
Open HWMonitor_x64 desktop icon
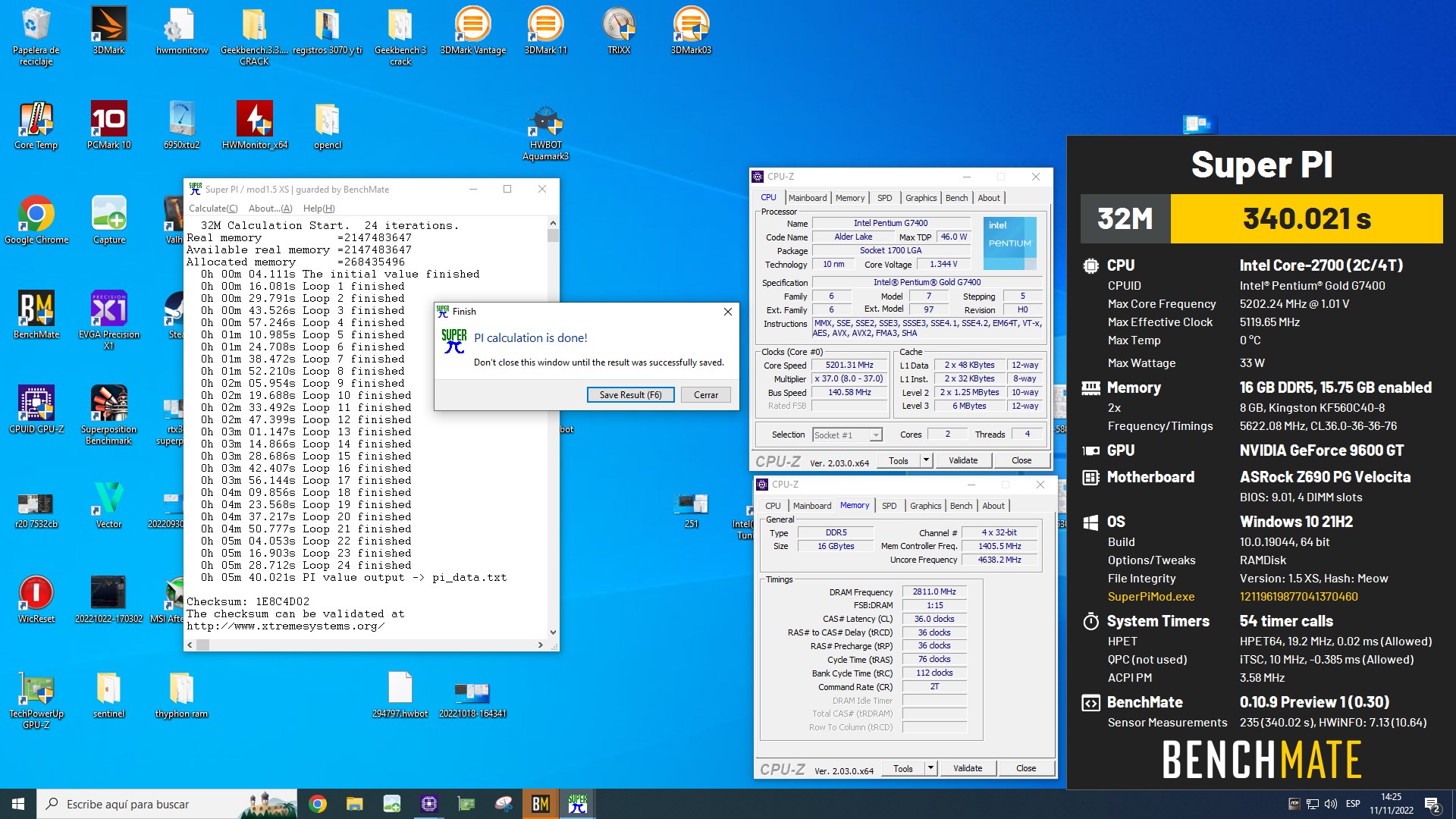[255, 125]
